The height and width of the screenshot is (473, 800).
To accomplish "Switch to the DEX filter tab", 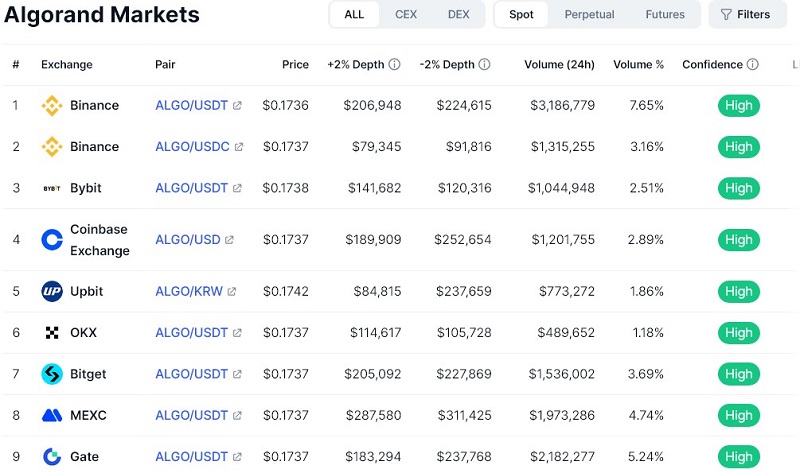I will click(x=458, y=14).
